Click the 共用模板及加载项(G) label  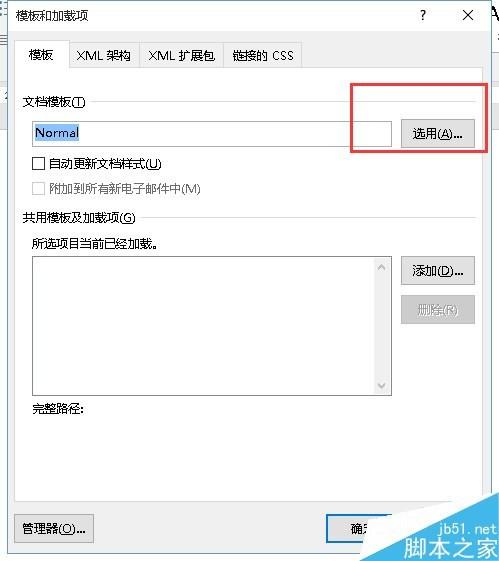(79, 218)
